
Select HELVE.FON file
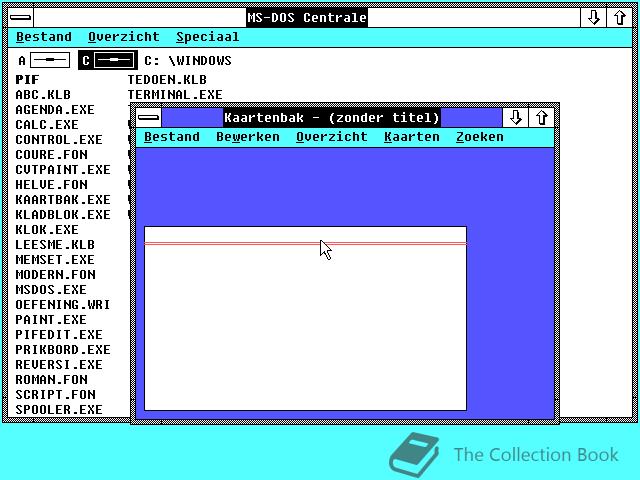(x=51, y=185)
